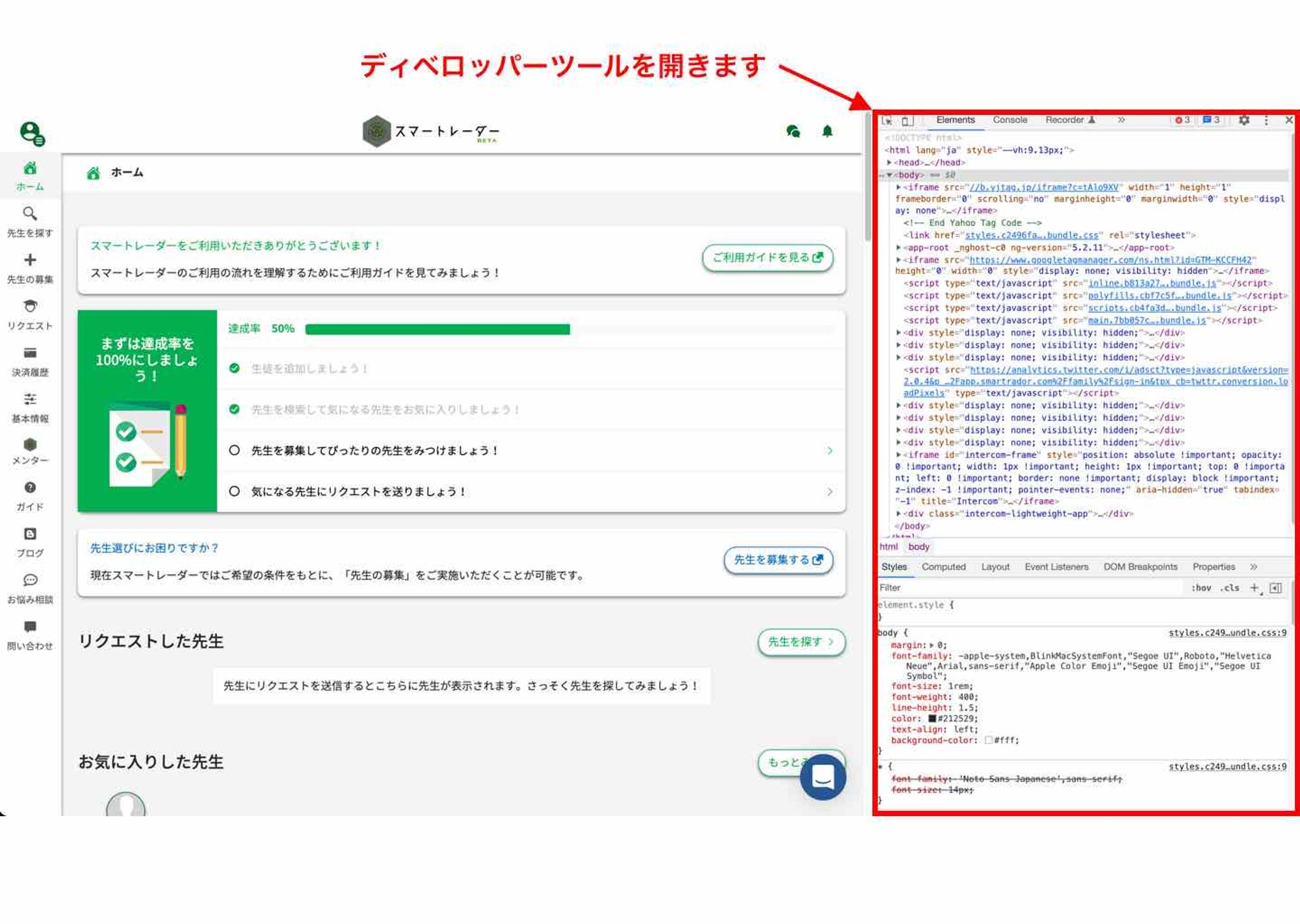The width and height of the screenshot is (1300, 924).
Task: Open chevron on 先生を募集して task row
Action: [830, 450]
